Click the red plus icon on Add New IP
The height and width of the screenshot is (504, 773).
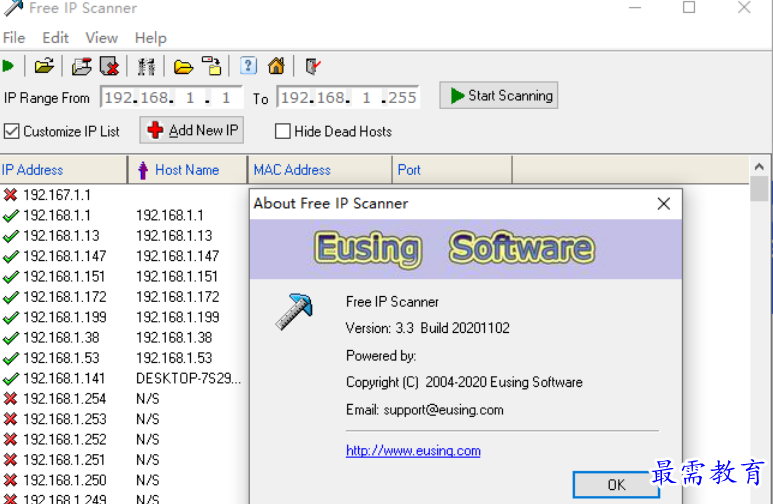tap(155, 130)
